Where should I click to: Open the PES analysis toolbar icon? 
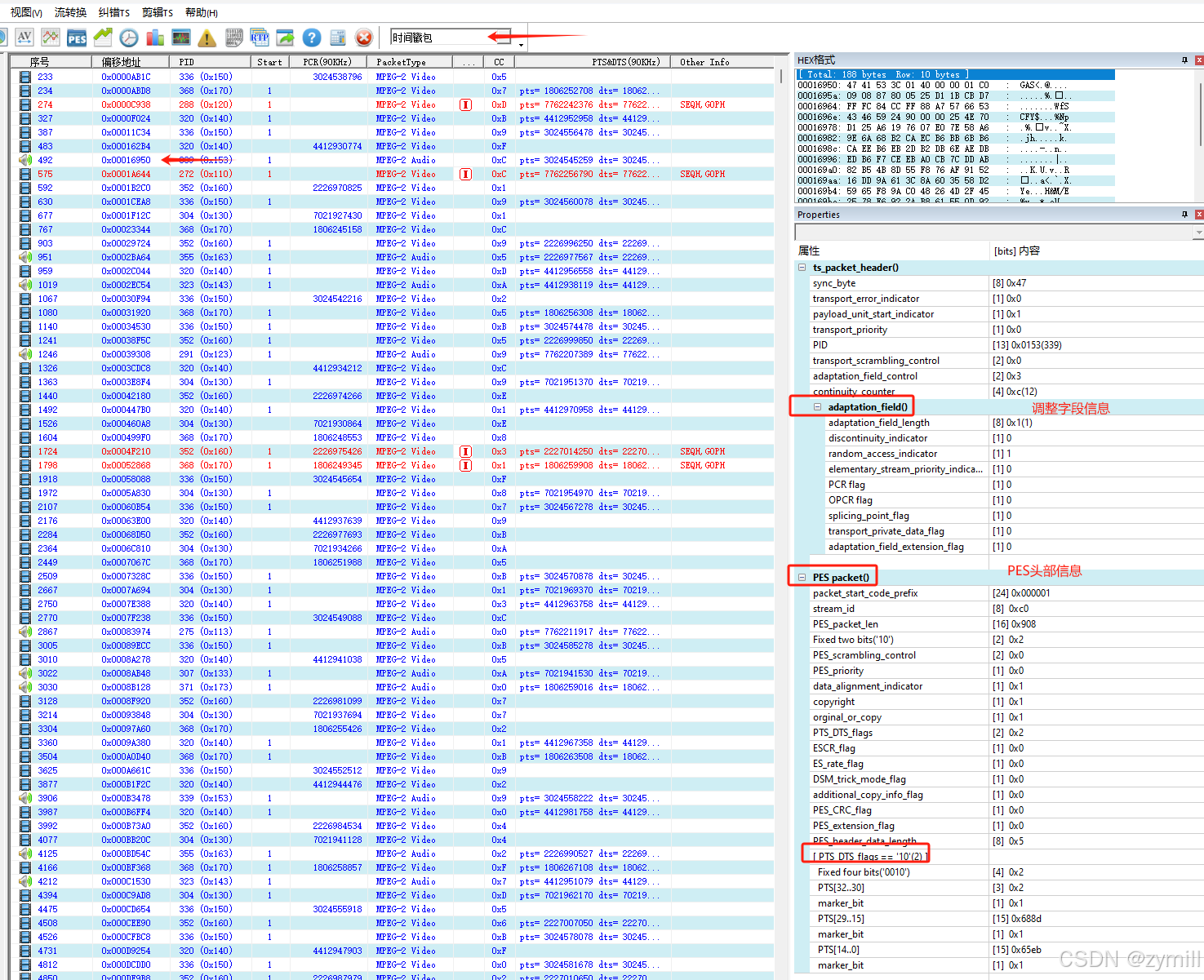77,38
